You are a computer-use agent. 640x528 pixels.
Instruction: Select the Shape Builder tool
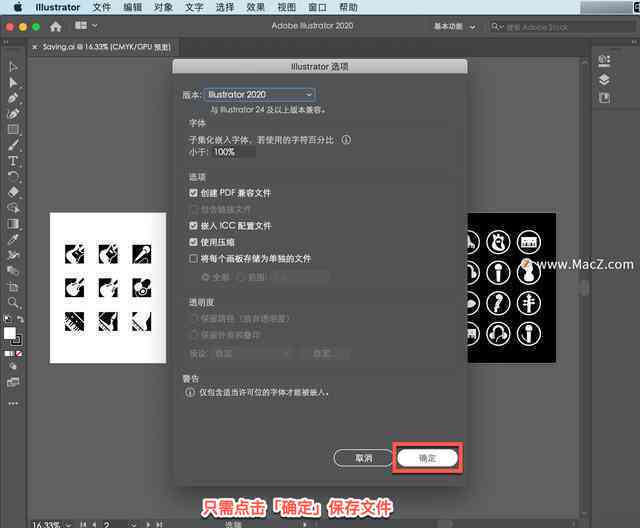point(13,208)
